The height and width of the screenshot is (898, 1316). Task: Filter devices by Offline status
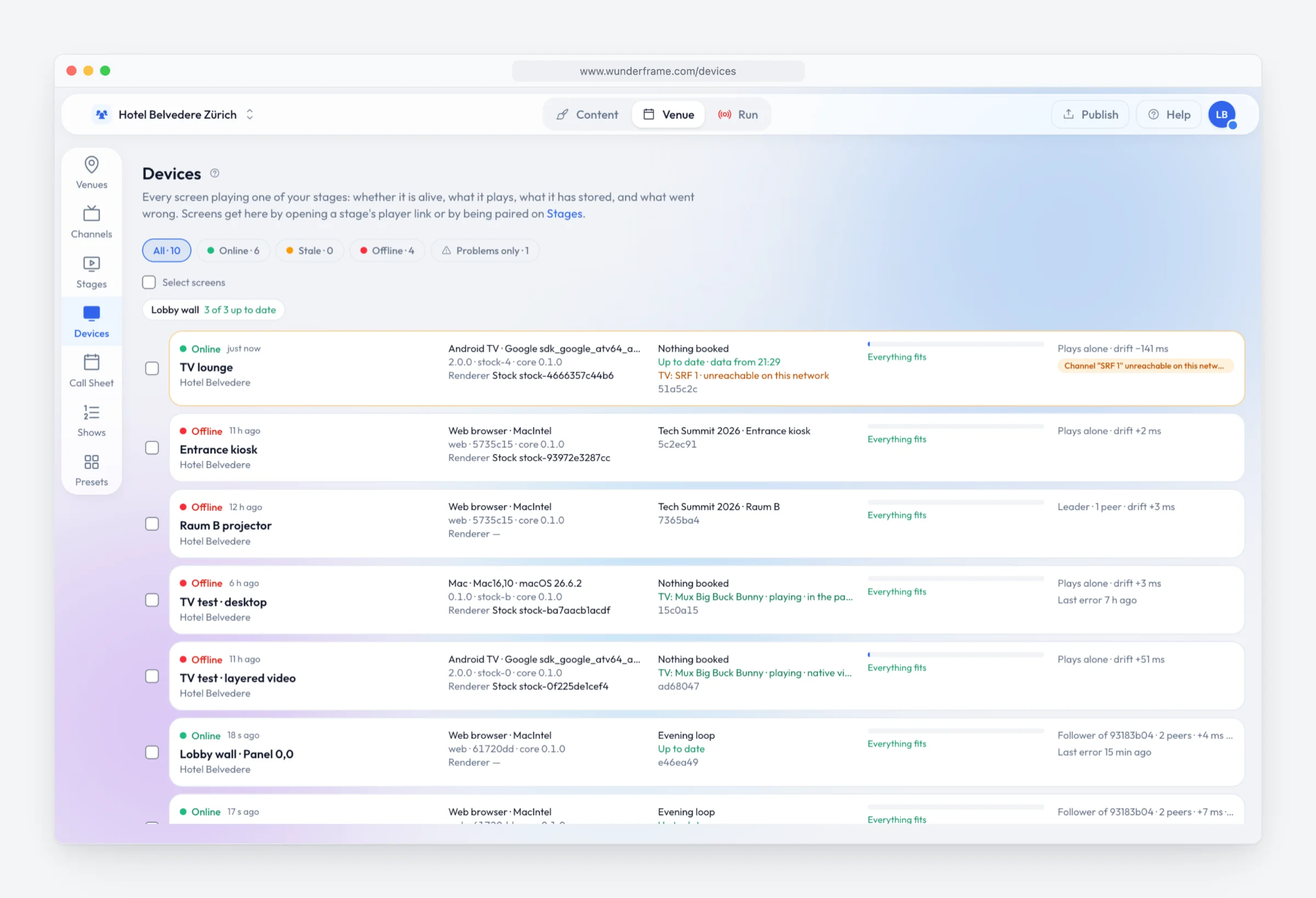click(x=387, y=250)
